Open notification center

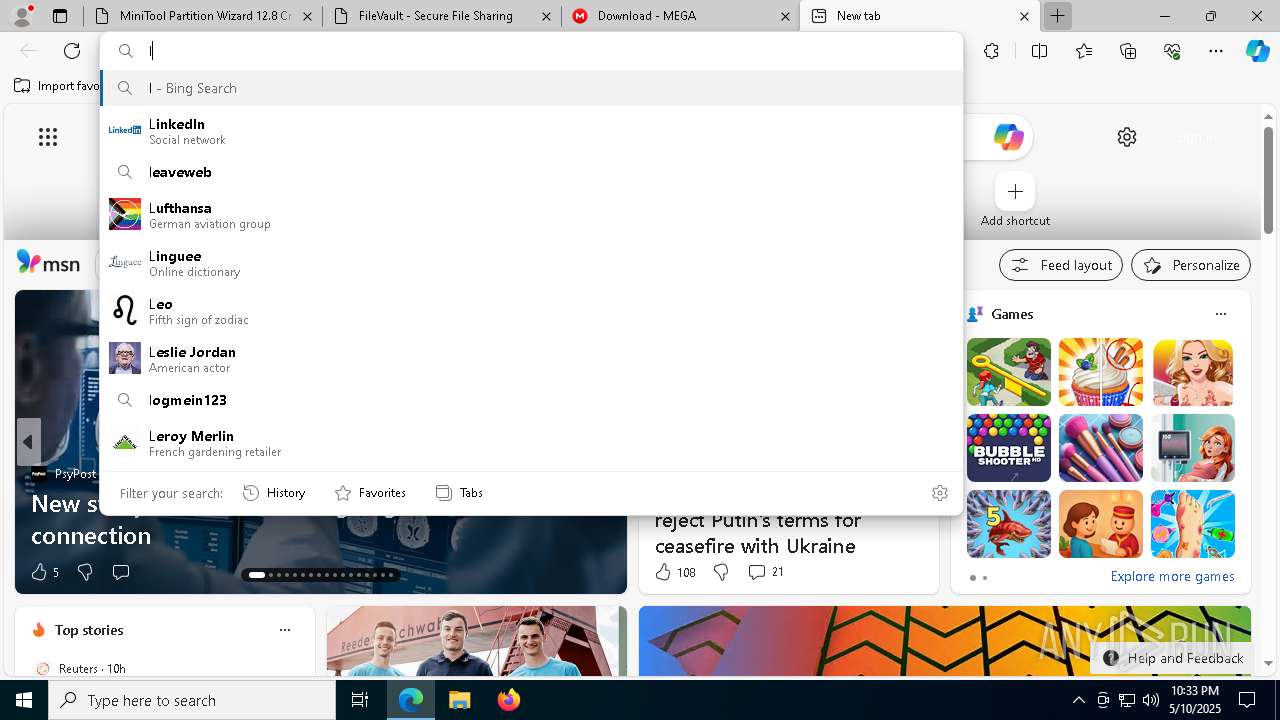tap(1247, 700)
